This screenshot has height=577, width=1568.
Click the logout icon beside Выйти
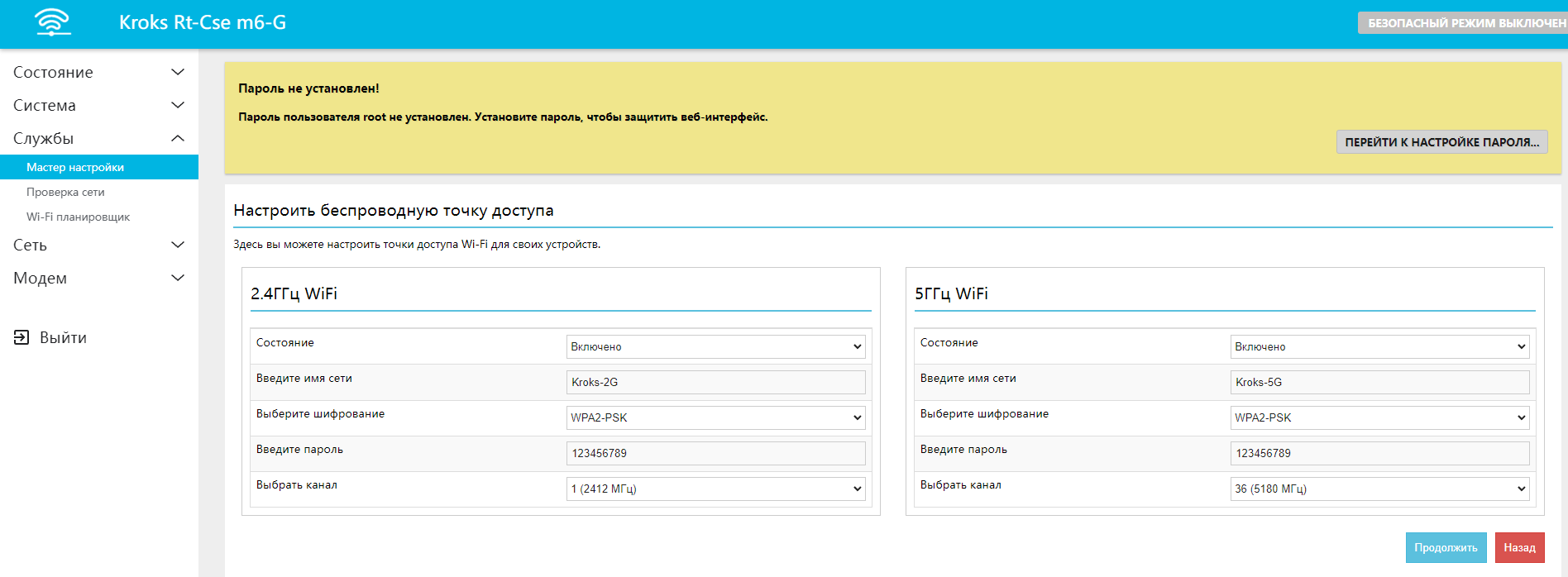[x=22, y=337]
